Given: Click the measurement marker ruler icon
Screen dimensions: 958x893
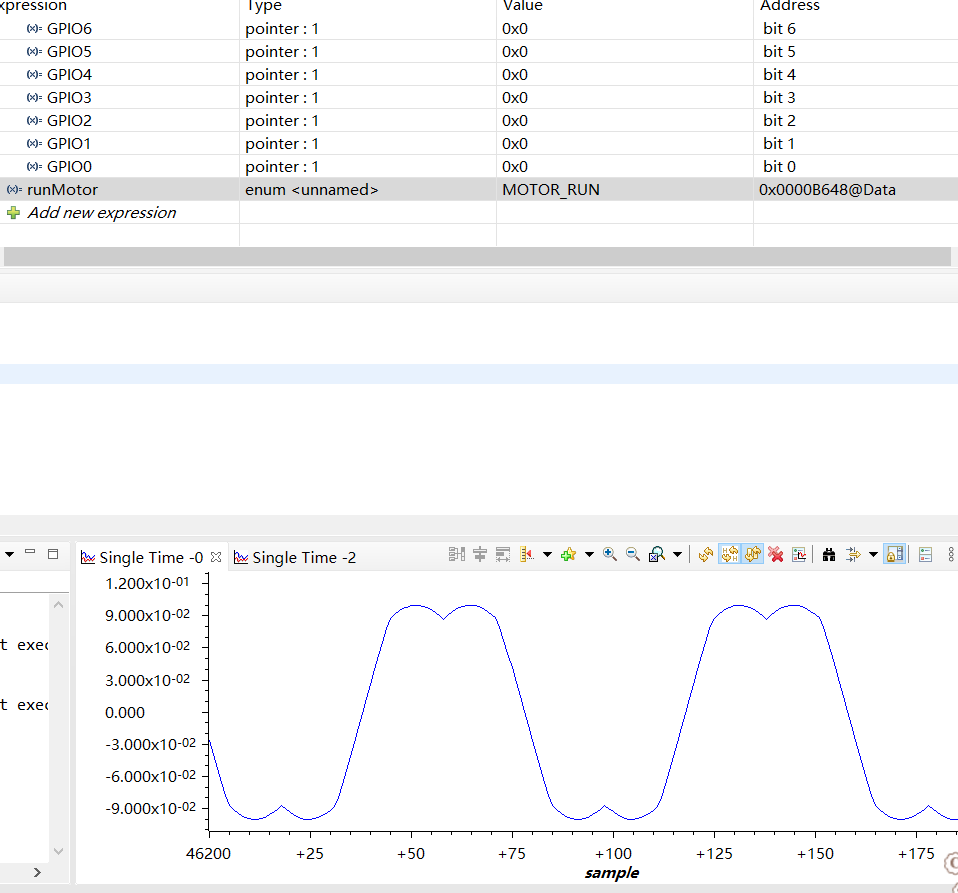Looking at the screenshot, I should (527, 554).
